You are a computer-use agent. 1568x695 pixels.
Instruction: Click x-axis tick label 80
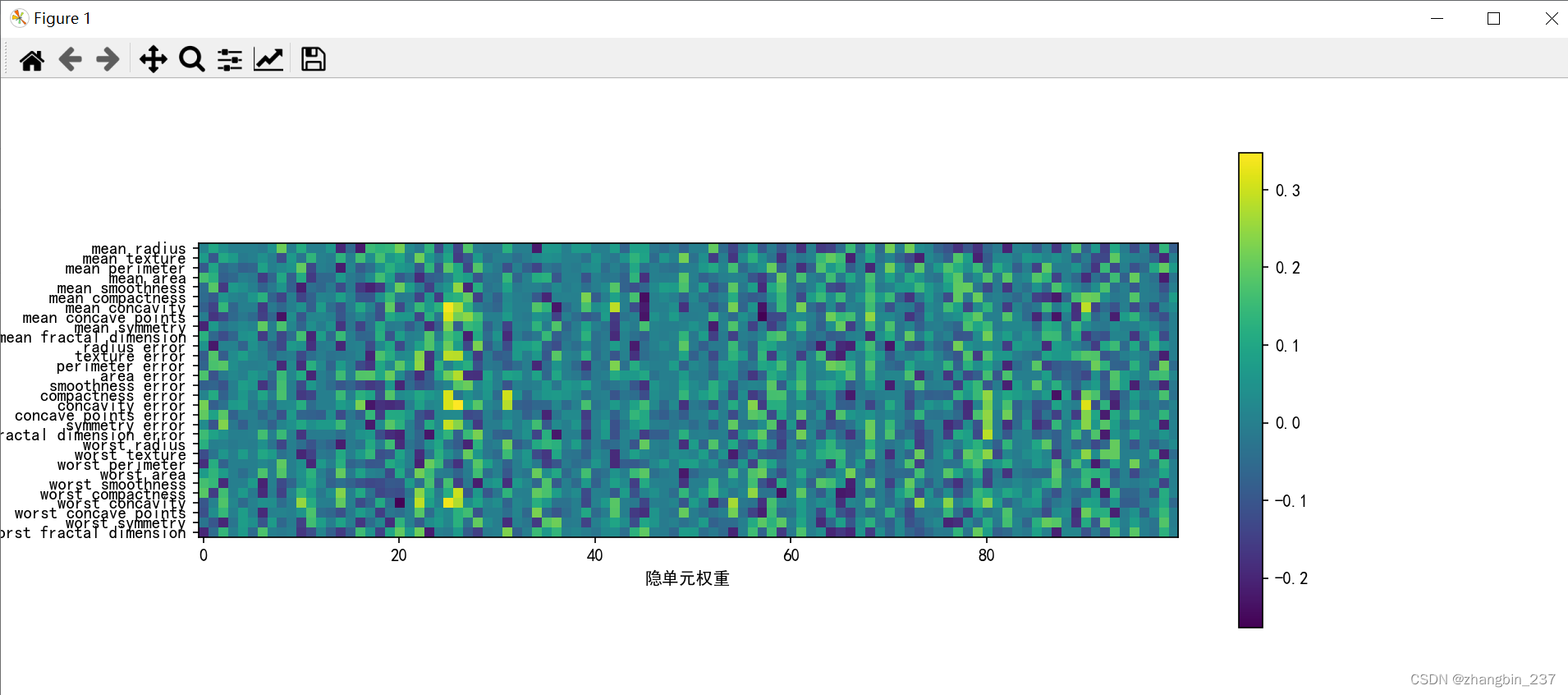pyautogui.click(x=987, y=555)
